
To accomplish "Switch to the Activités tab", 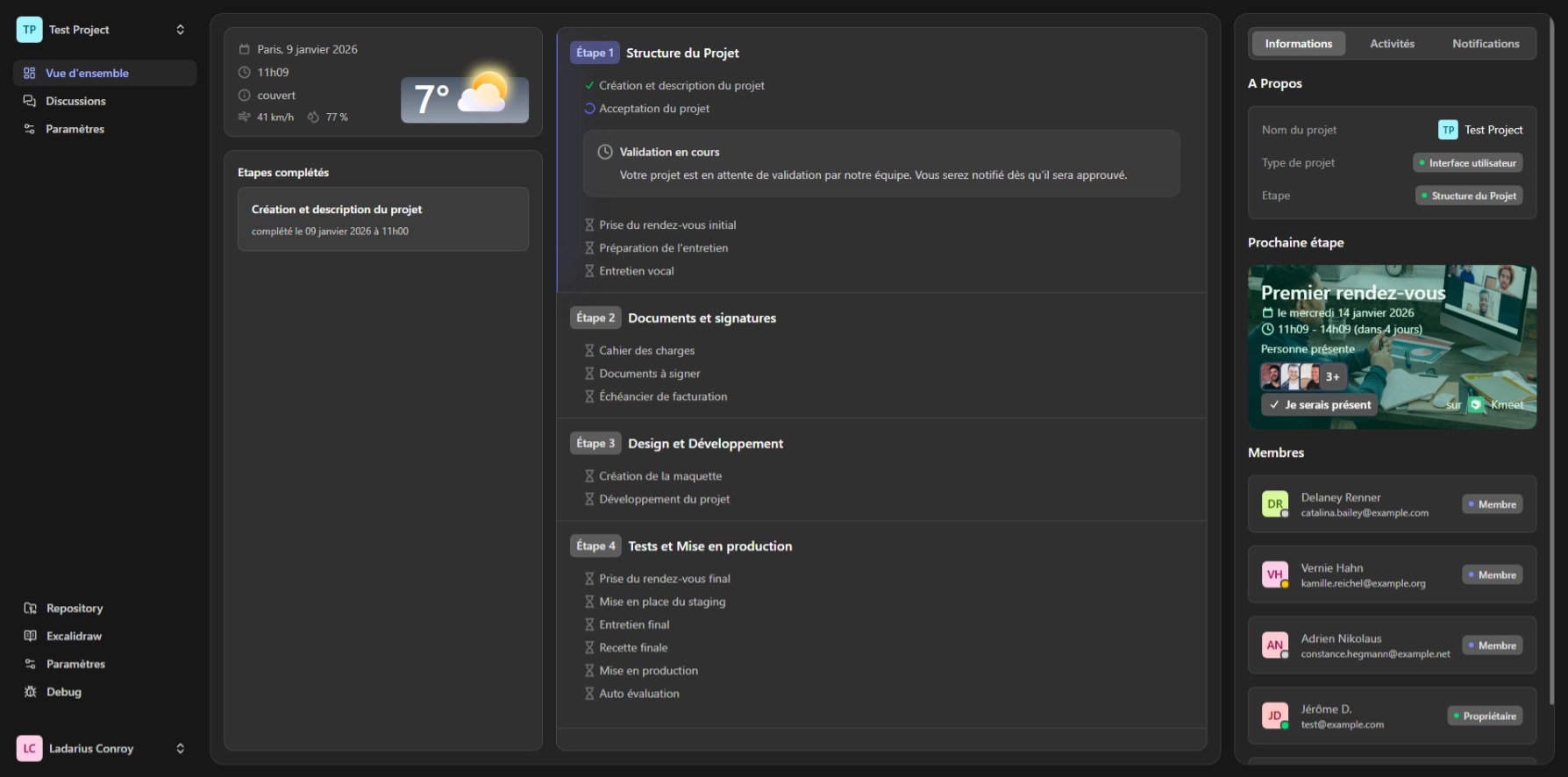I will click(x=1392, y=44).
